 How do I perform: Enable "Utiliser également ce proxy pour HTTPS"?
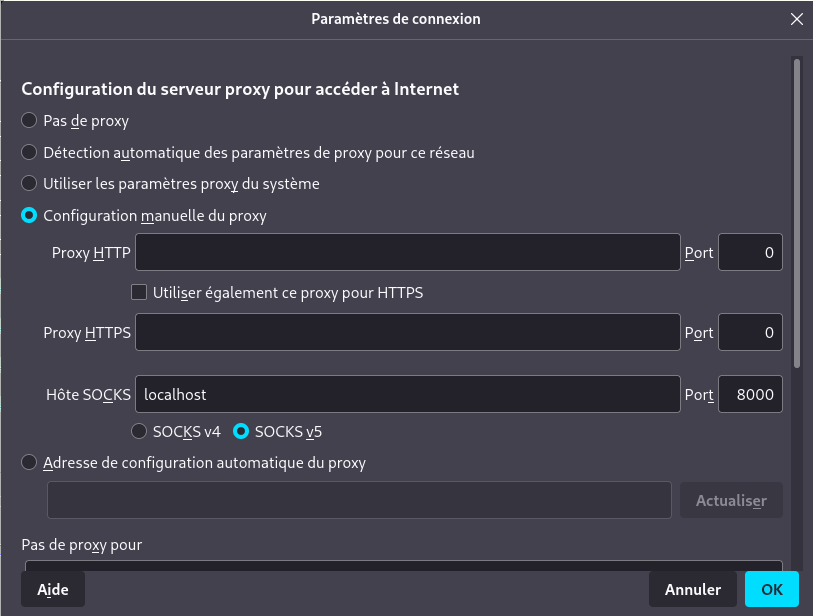[140, 293]
